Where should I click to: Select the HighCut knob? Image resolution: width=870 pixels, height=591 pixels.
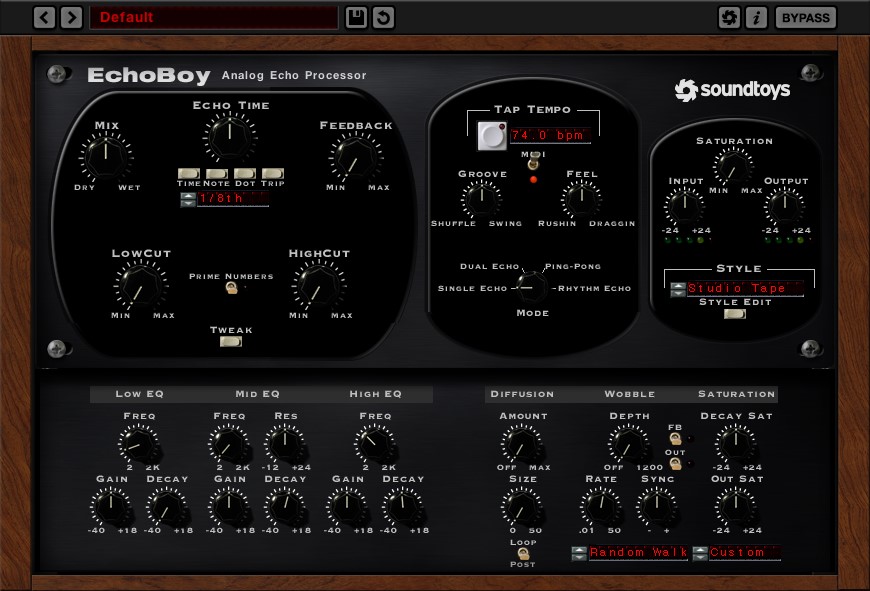pyautogui.click(x=319, y=285)
